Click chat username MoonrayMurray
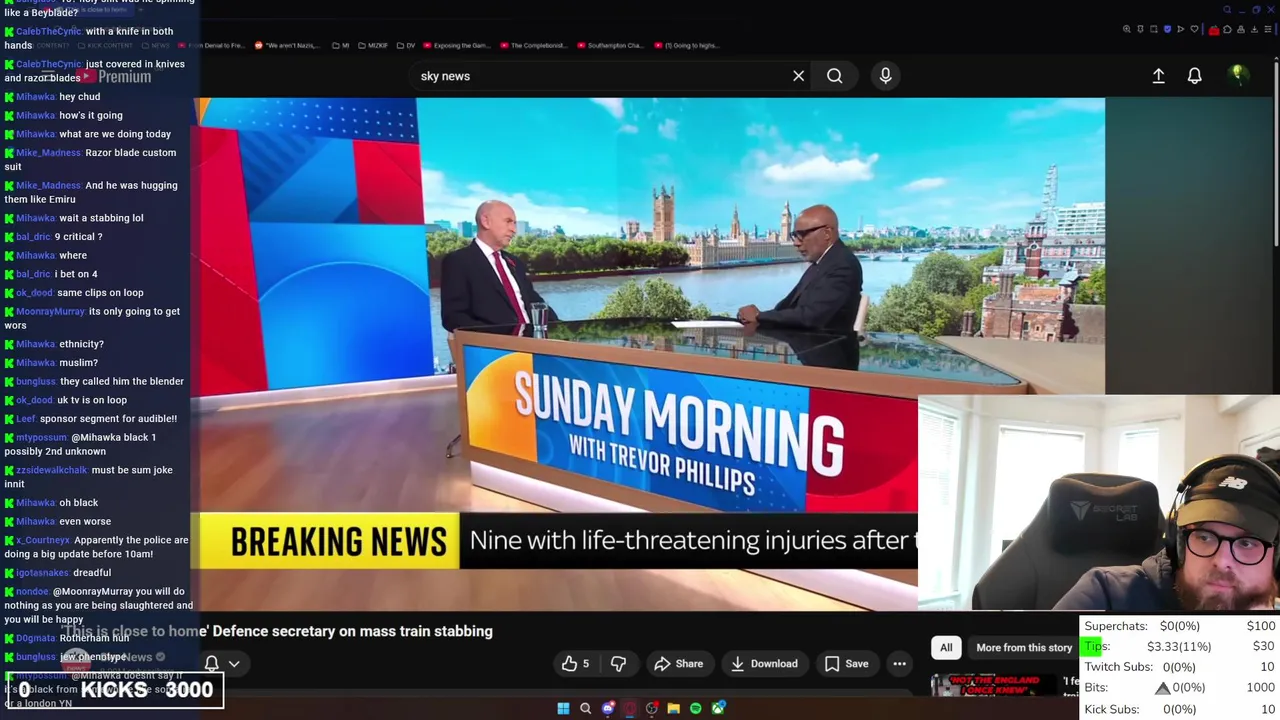 (x=51, y=311)
